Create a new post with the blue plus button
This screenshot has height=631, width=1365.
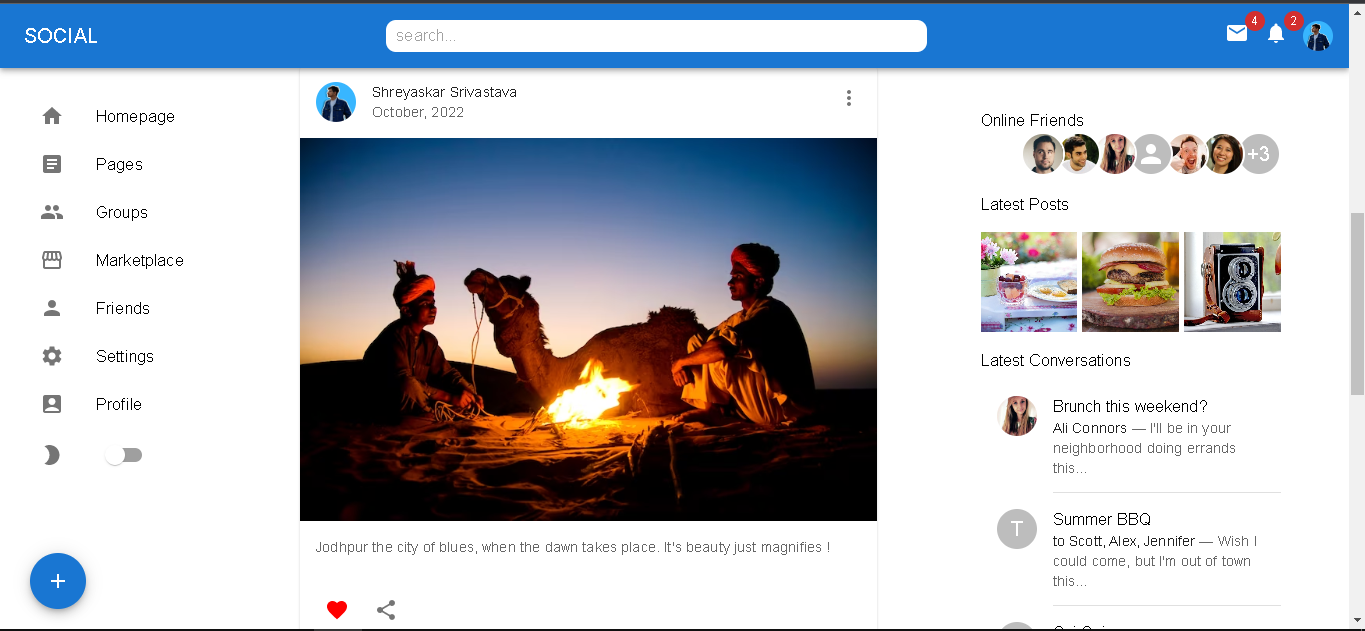click(58, 581)
